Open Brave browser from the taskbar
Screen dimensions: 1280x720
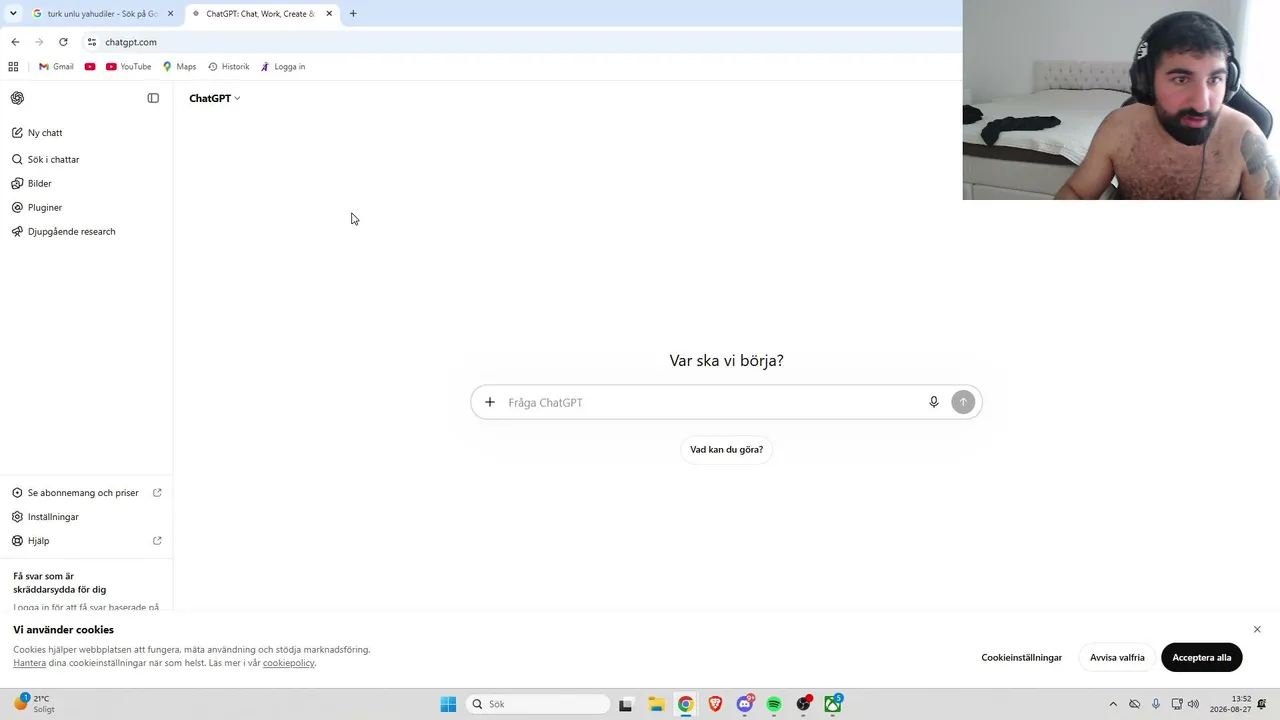click(x=715, y=704)
